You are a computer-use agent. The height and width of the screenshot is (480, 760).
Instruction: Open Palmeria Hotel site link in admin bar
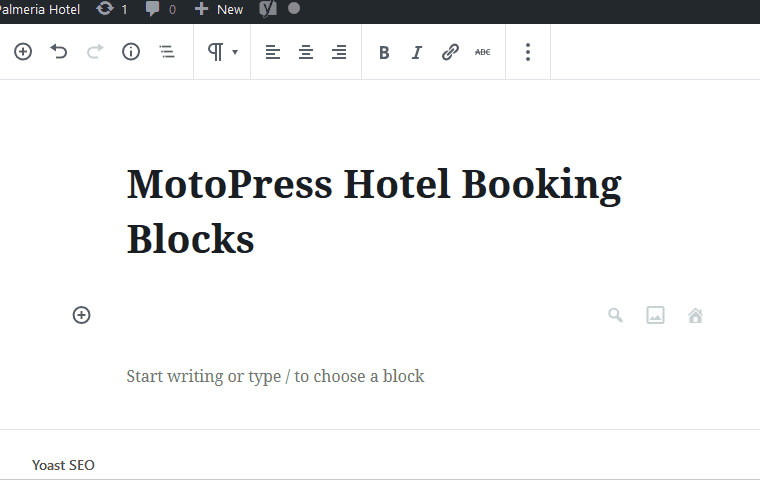coord(40,9)
